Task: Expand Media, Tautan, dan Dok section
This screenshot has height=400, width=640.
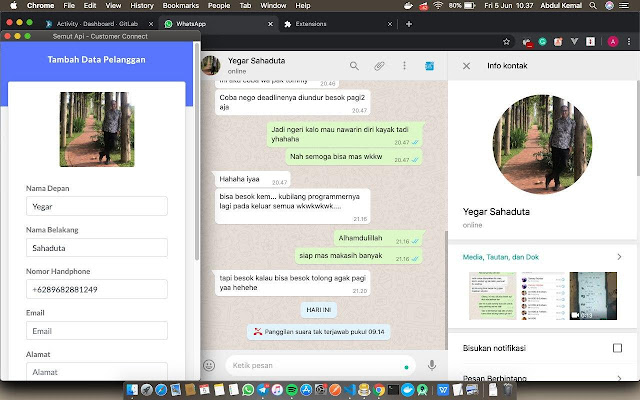Action: click(619, 257)
